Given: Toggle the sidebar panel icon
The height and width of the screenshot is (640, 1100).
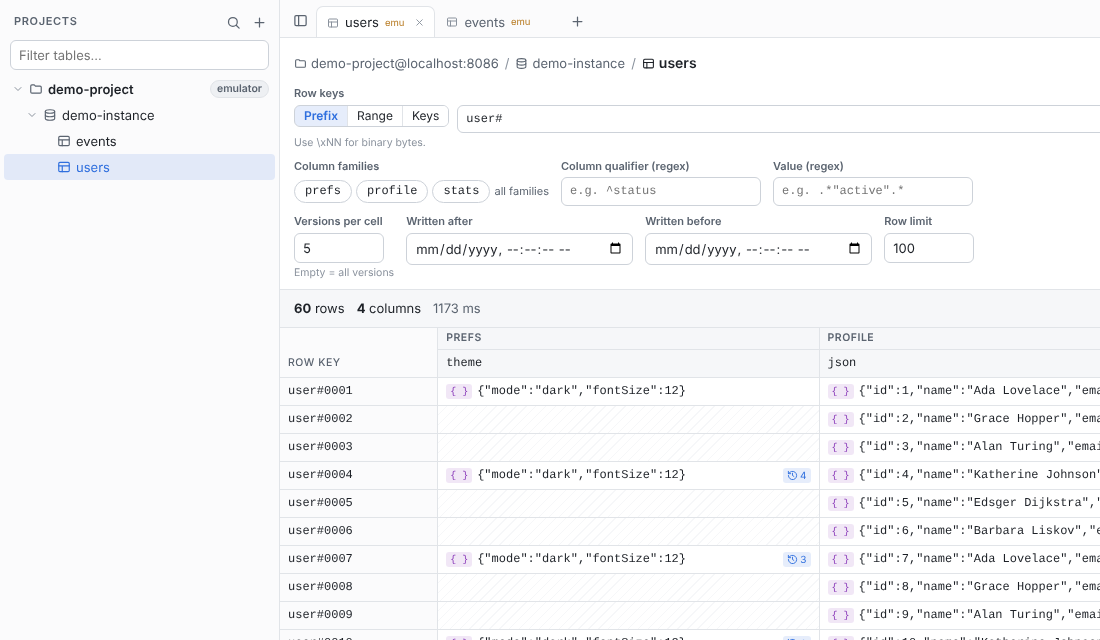Looking at the screenshot, I should pyautogui.click(x=300, y=21).
